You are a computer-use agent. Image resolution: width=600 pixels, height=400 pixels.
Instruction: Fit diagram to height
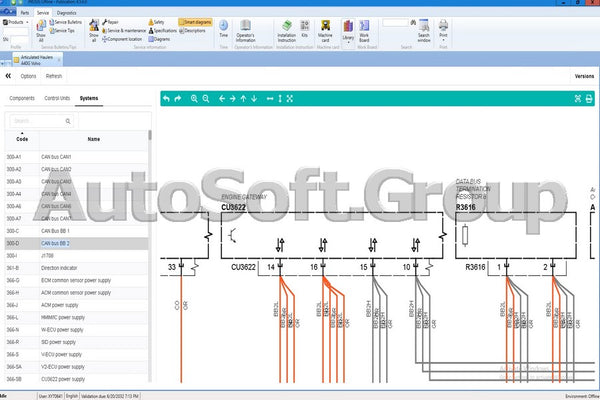coord(280,99)
